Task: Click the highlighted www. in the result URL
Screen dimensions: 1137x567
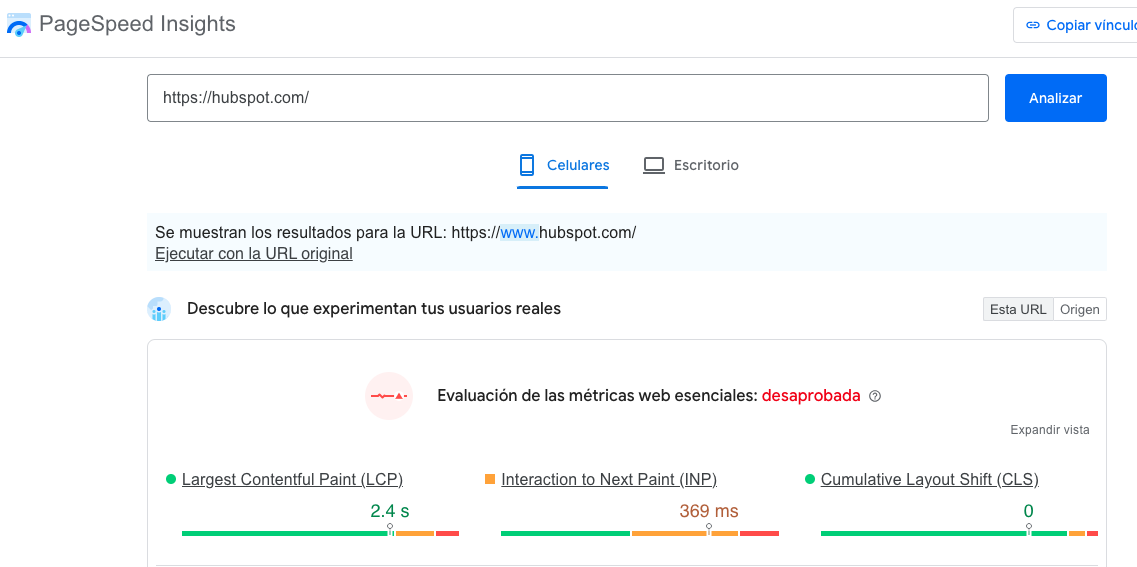Action: click(520, 233)
